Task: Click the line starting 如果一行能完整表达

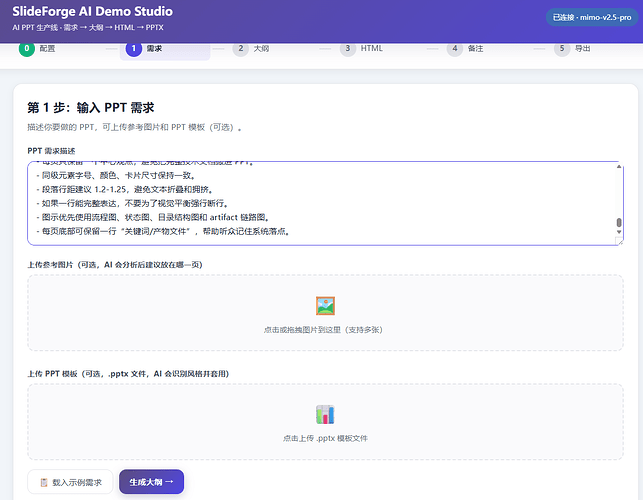Action: coord(133,203)
